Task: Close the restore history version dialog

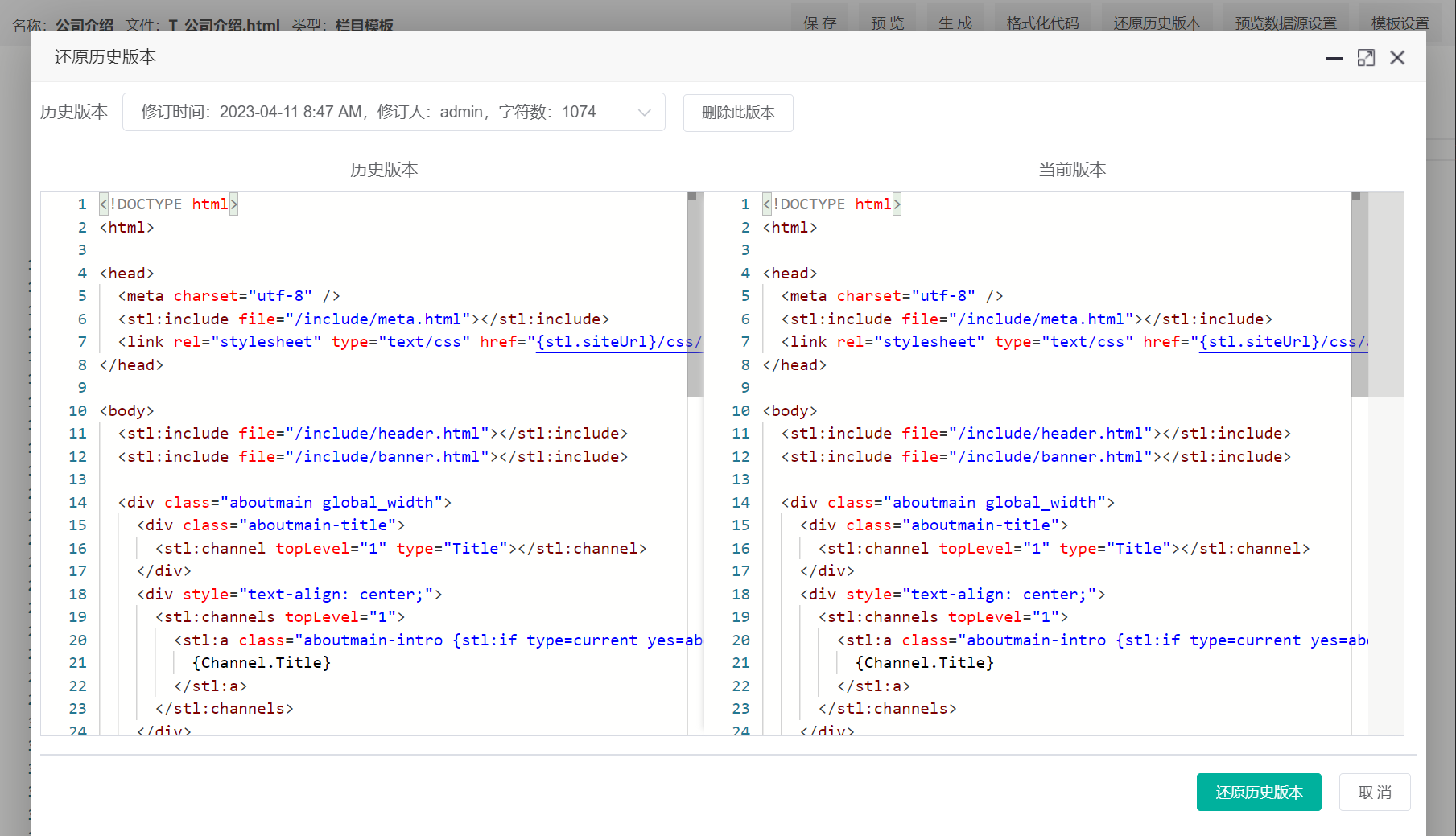Action: point(1397,58)
